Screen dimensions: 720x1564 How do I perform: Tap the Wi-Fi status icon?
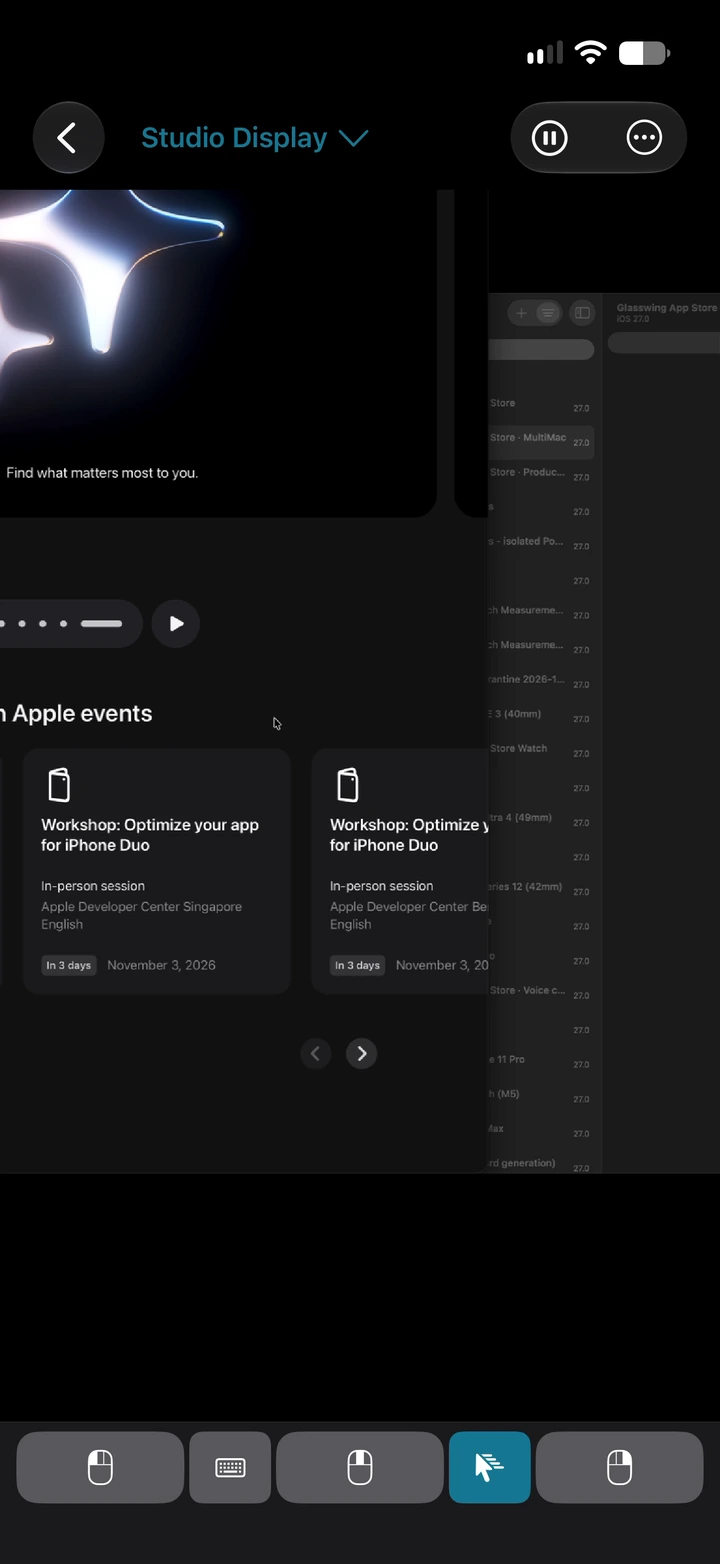591,53
